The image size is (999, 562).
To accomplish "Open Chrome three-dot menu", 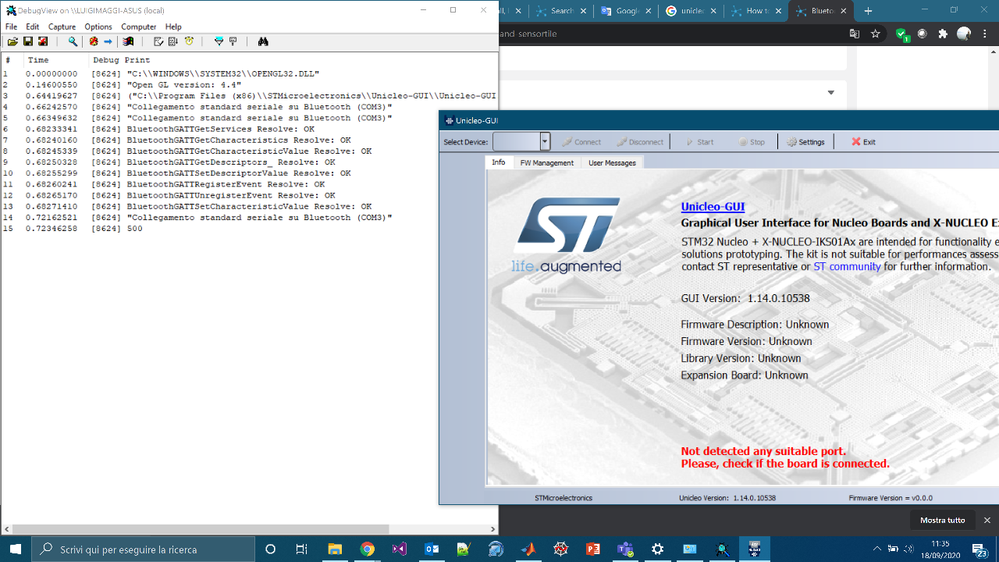I will (985, 34).
